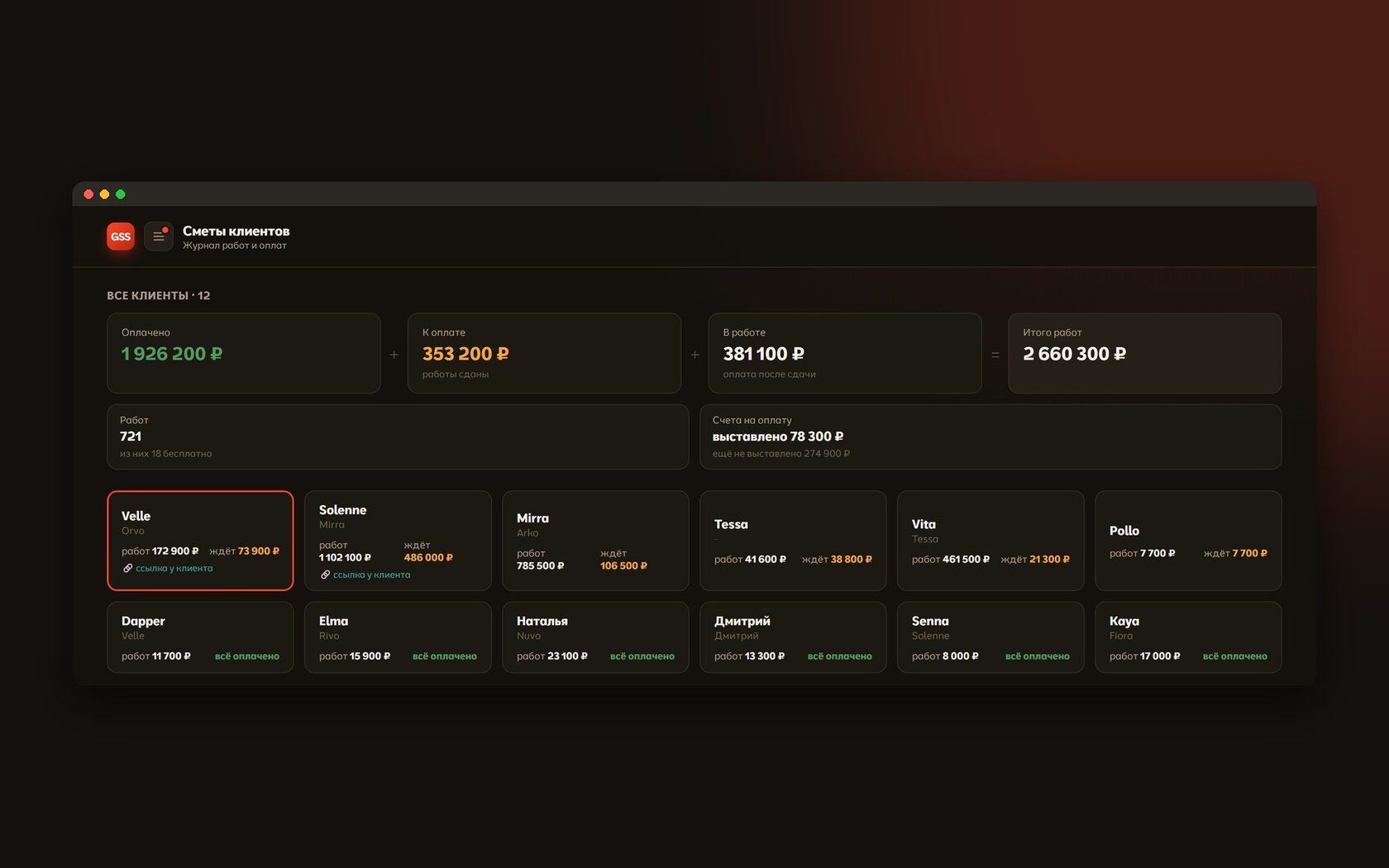Image resolution: width=1389 pixels, height=868 pixels.
Task: Click "ВСЕ КЛИЕНТЫ · 12" heading
Action: pyautogui.click(x=158, y=295)
